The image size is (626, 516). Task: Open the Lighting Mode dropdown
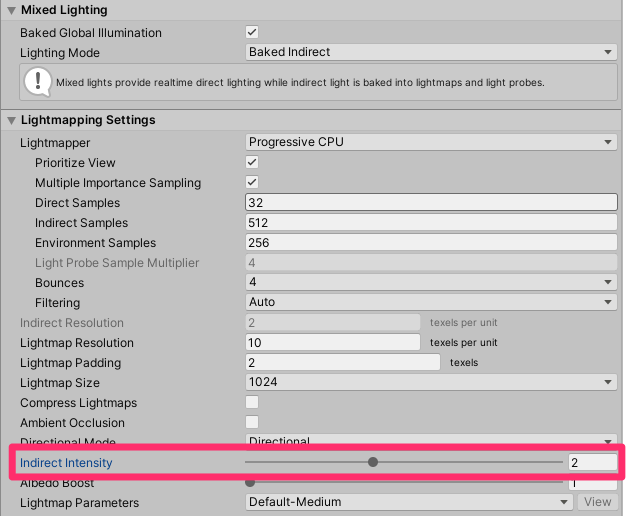pos(431,52)
